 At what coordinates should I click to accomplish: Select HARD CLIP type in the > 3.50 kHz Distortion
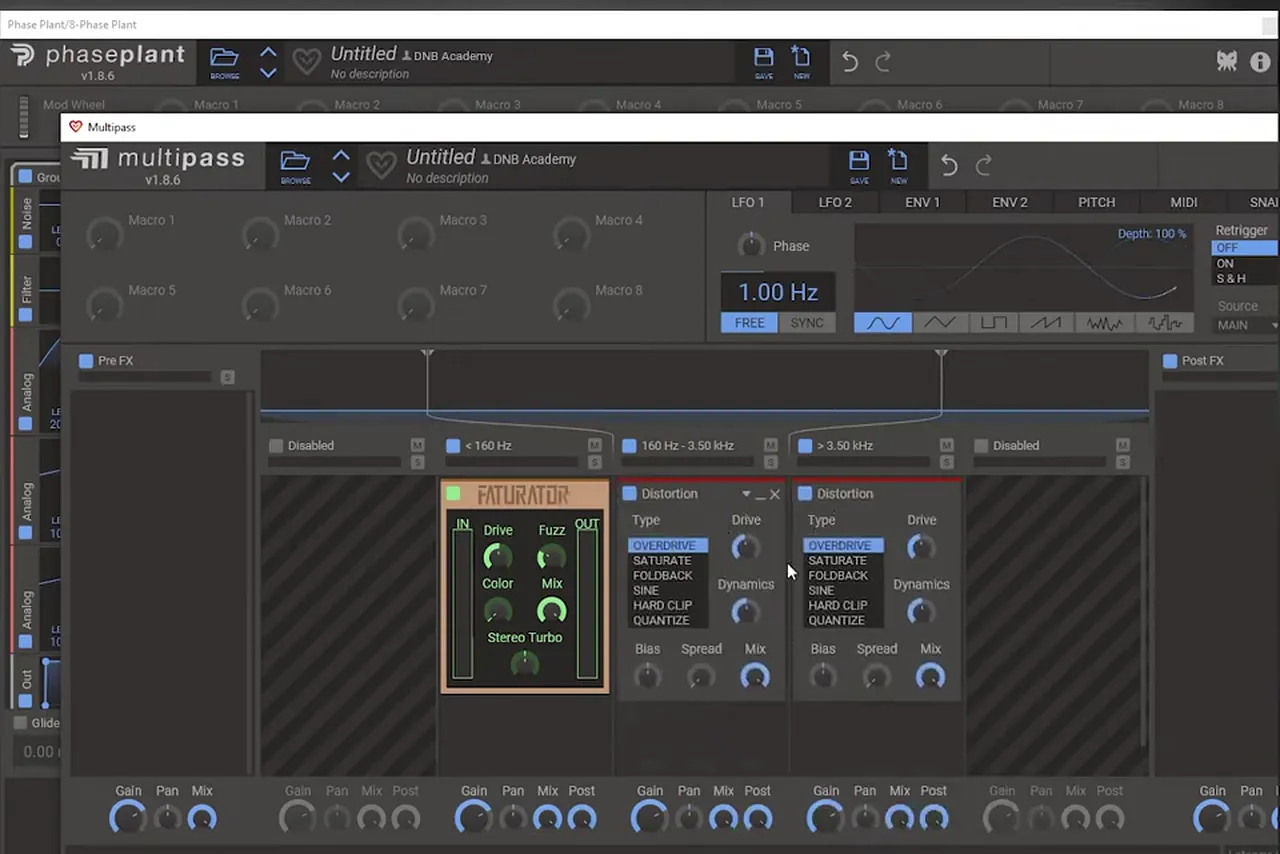tap(838, 605)
